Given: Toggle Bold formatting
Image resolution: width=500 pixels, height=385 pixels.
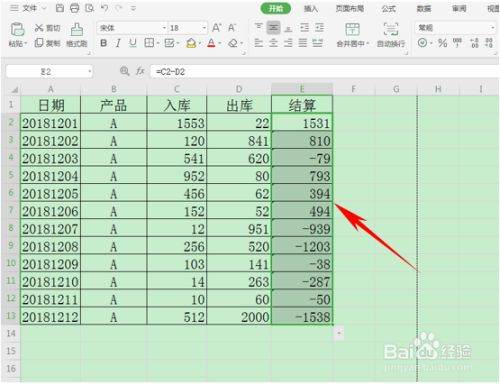Looking at the screenshot, I should [x=104, y=43].
